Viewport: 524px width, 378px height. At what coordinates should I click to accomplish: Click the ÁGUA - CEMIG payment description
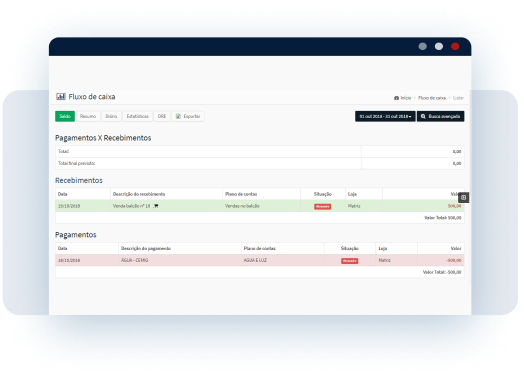pos(135,260)
